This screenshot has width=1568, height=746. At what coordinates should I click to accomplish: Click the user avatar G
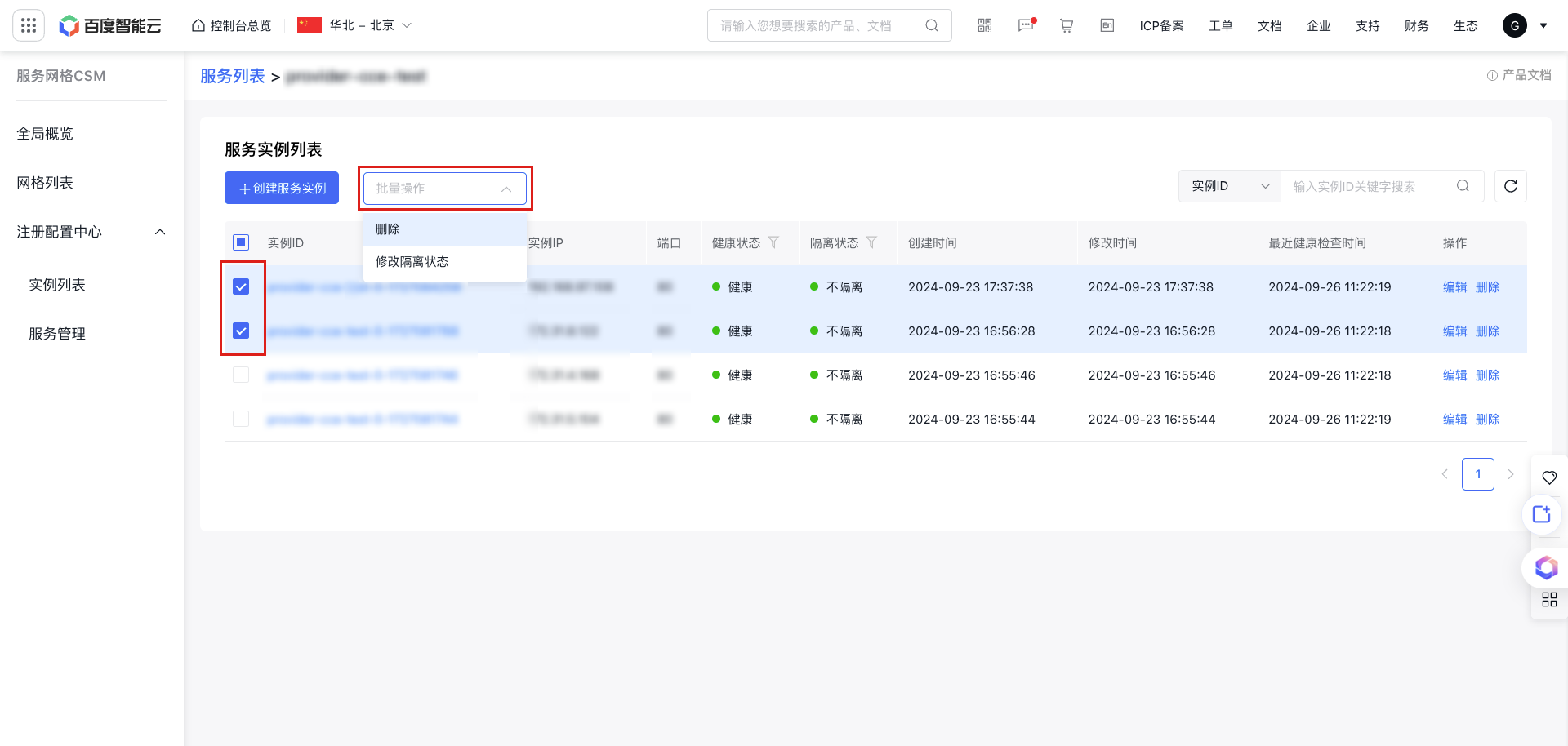click(1515, 25)
